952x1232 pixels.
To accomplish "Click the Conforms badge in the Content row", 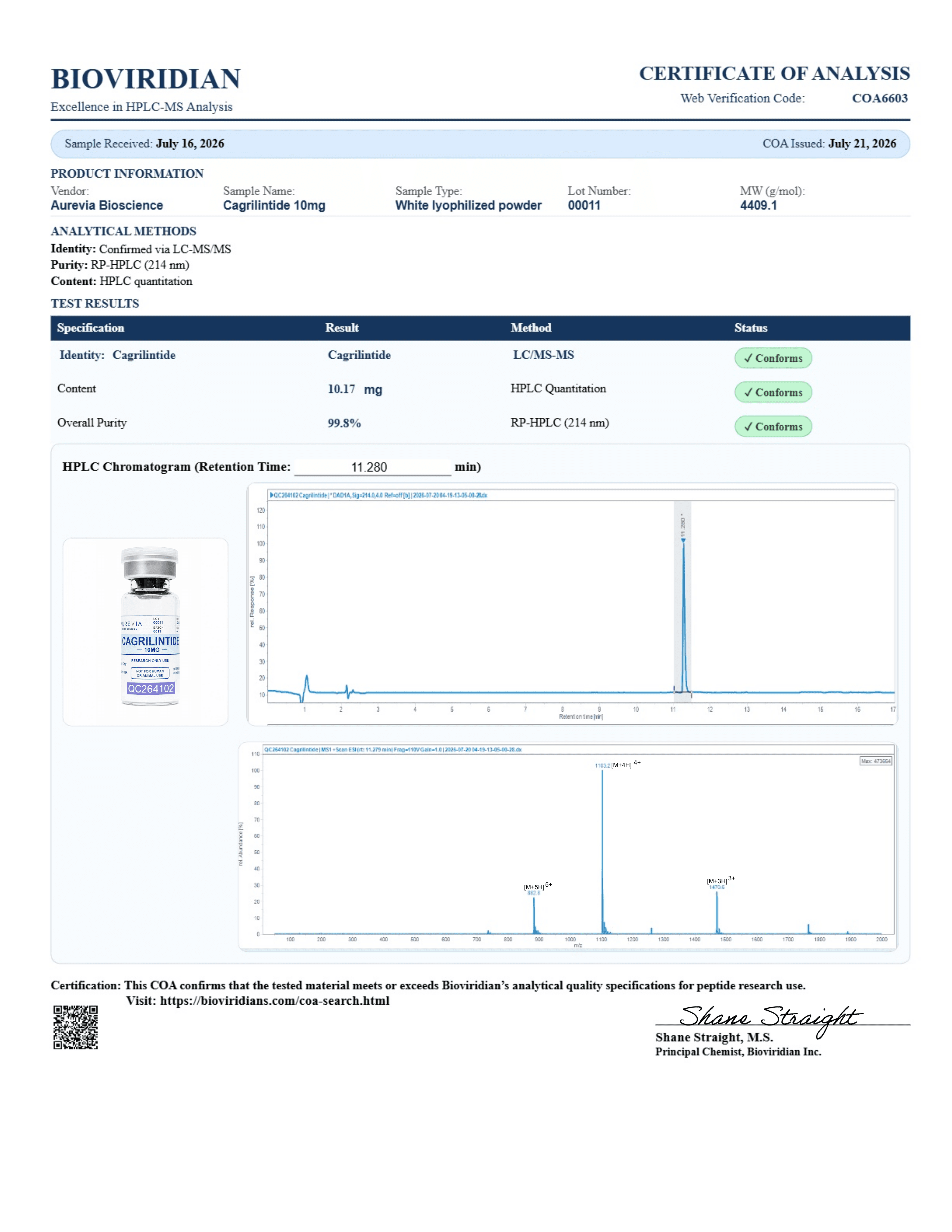I will 773,393.
